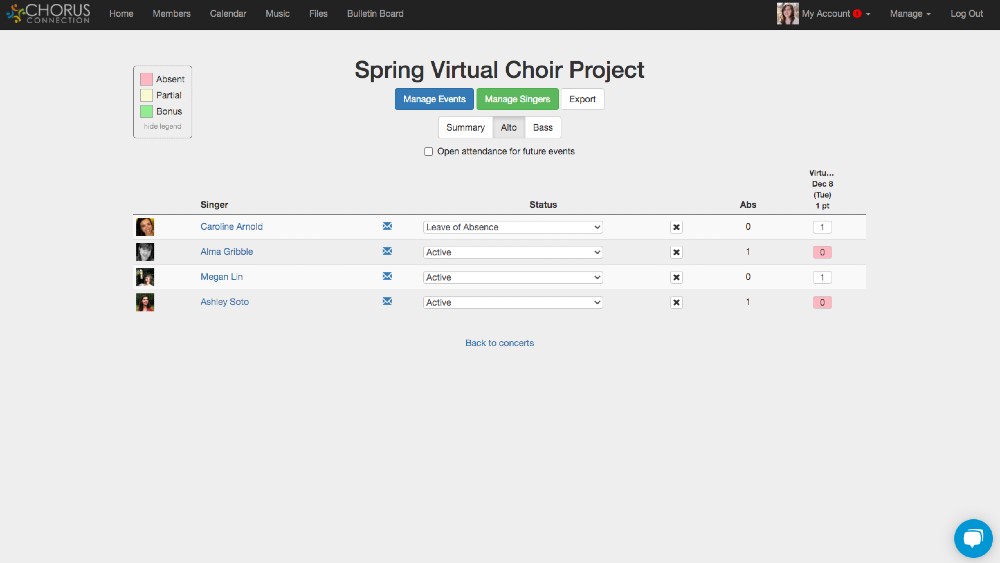1000x563 pixels.
Task: Open Alma Gribble's profile photo
Action: click(145, 252)
